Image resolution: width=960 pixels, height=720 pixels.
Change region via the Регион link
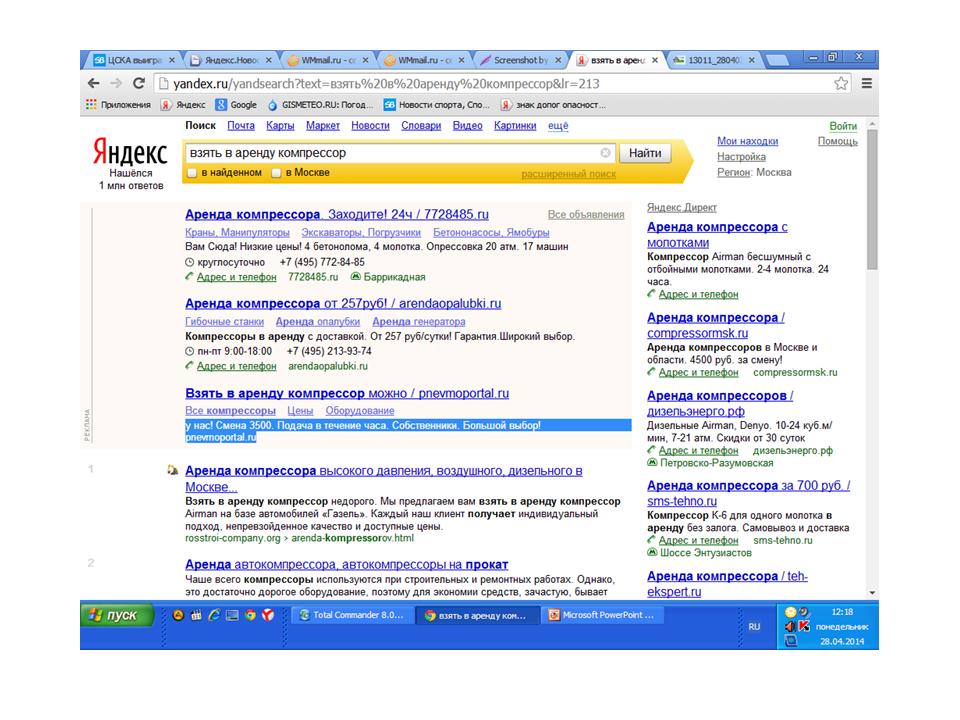[733, 173]
